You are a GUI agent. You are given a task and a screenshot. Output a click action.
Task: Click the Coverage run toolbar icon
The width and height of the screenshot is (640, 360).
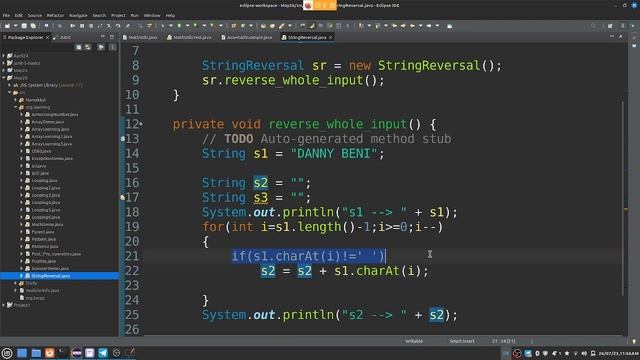[x=196, y=26]
